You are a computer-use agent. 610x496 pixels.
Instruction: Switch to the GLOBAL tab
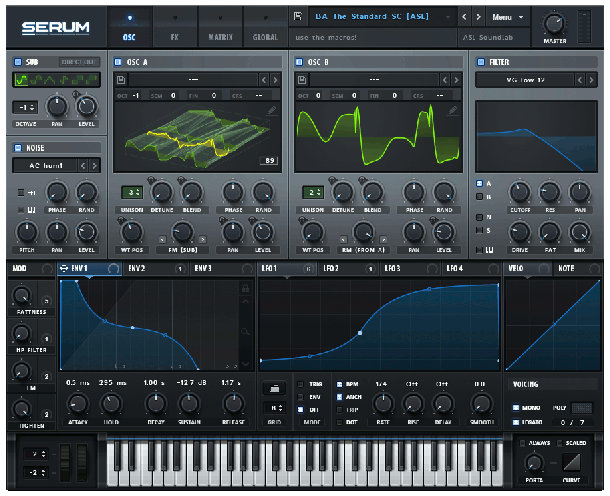pyautogui.click(x=265, y=27)
